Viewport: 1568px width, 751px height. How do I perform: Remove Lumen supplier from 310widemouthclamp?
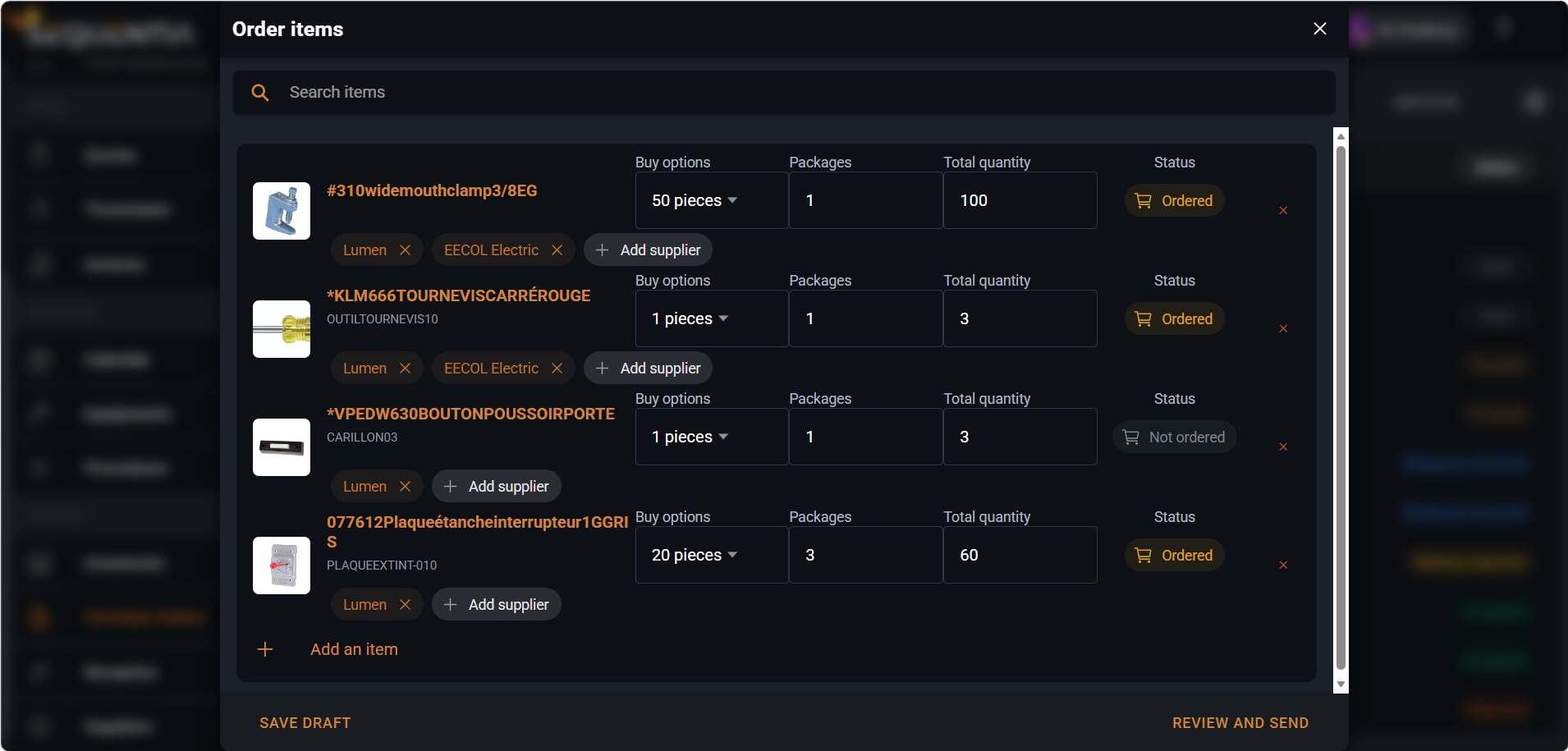[x=405, y=250]
